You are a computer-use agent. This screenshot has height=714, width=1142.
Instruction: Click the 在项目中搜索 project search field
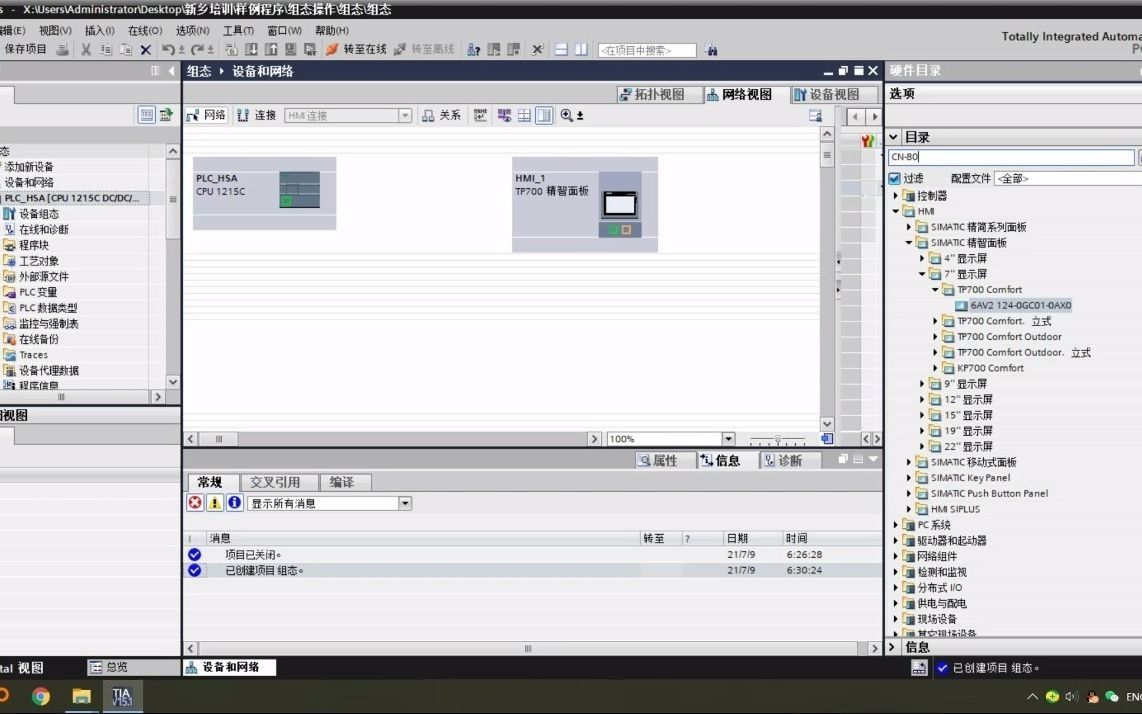click(647, 50)
